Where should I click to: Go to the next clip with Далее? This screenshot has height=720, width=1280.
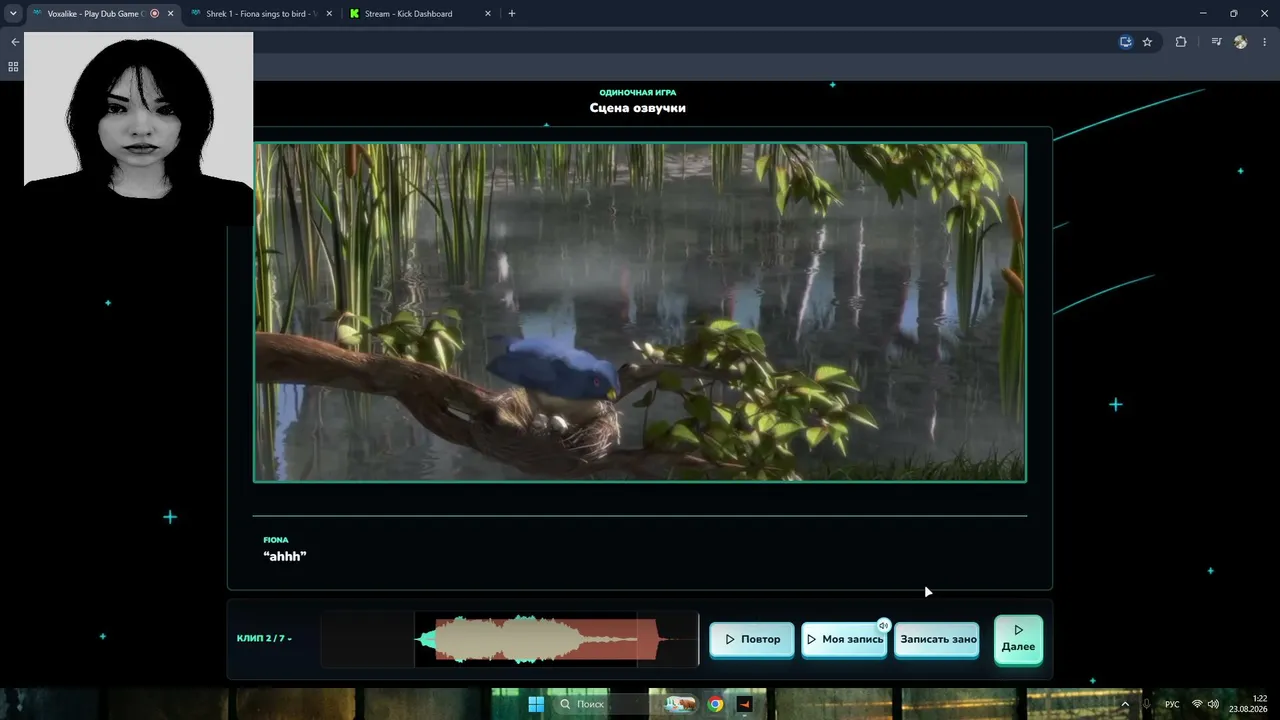pyautogui.click(x=1018, y=639)
